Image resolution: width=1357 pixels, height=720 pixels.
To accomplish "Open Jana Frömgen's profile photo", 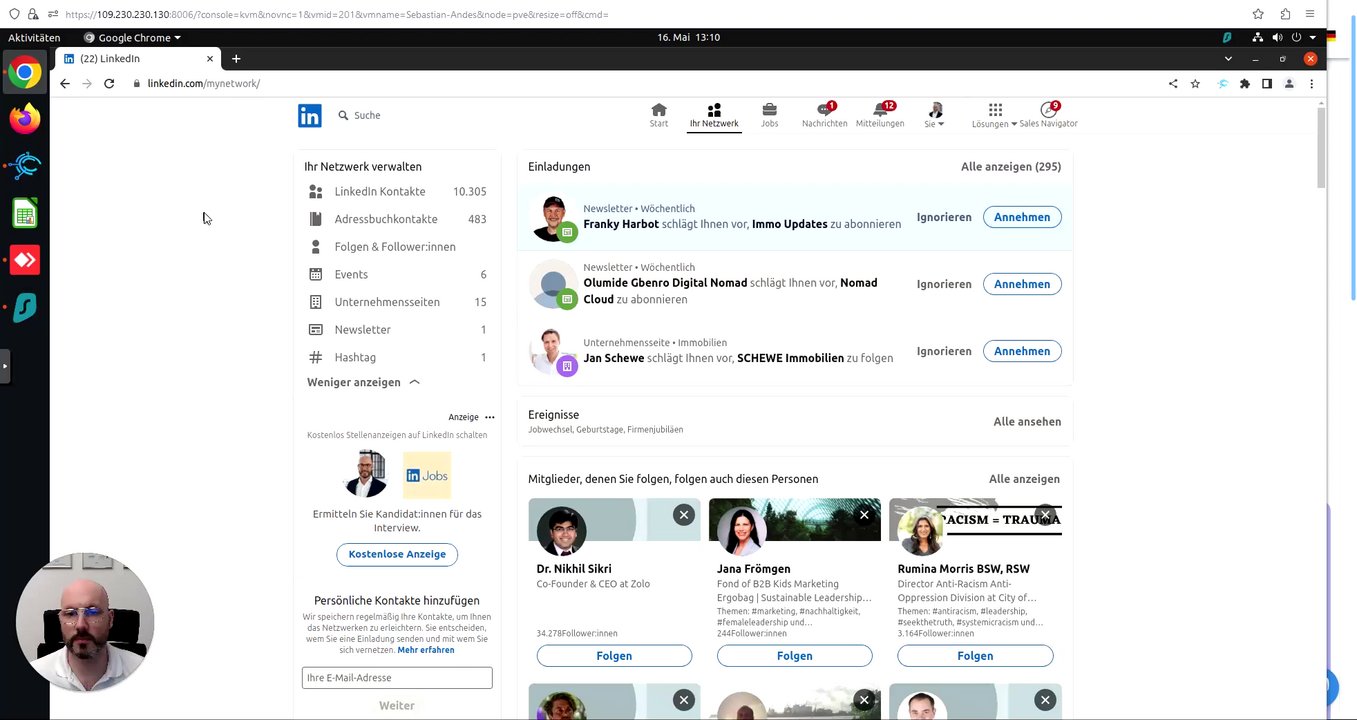I will [741, 530].
